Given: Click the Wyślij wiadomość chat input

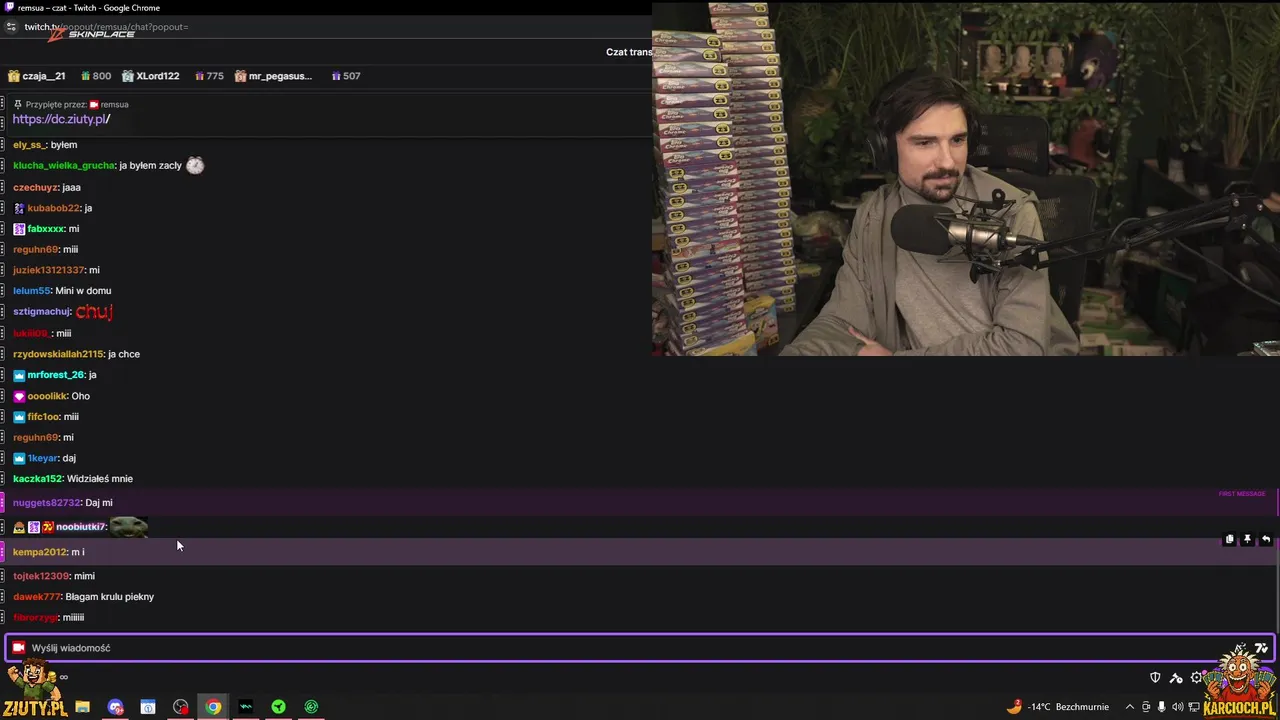Looking at the screenshot, I should pos(640,648).
